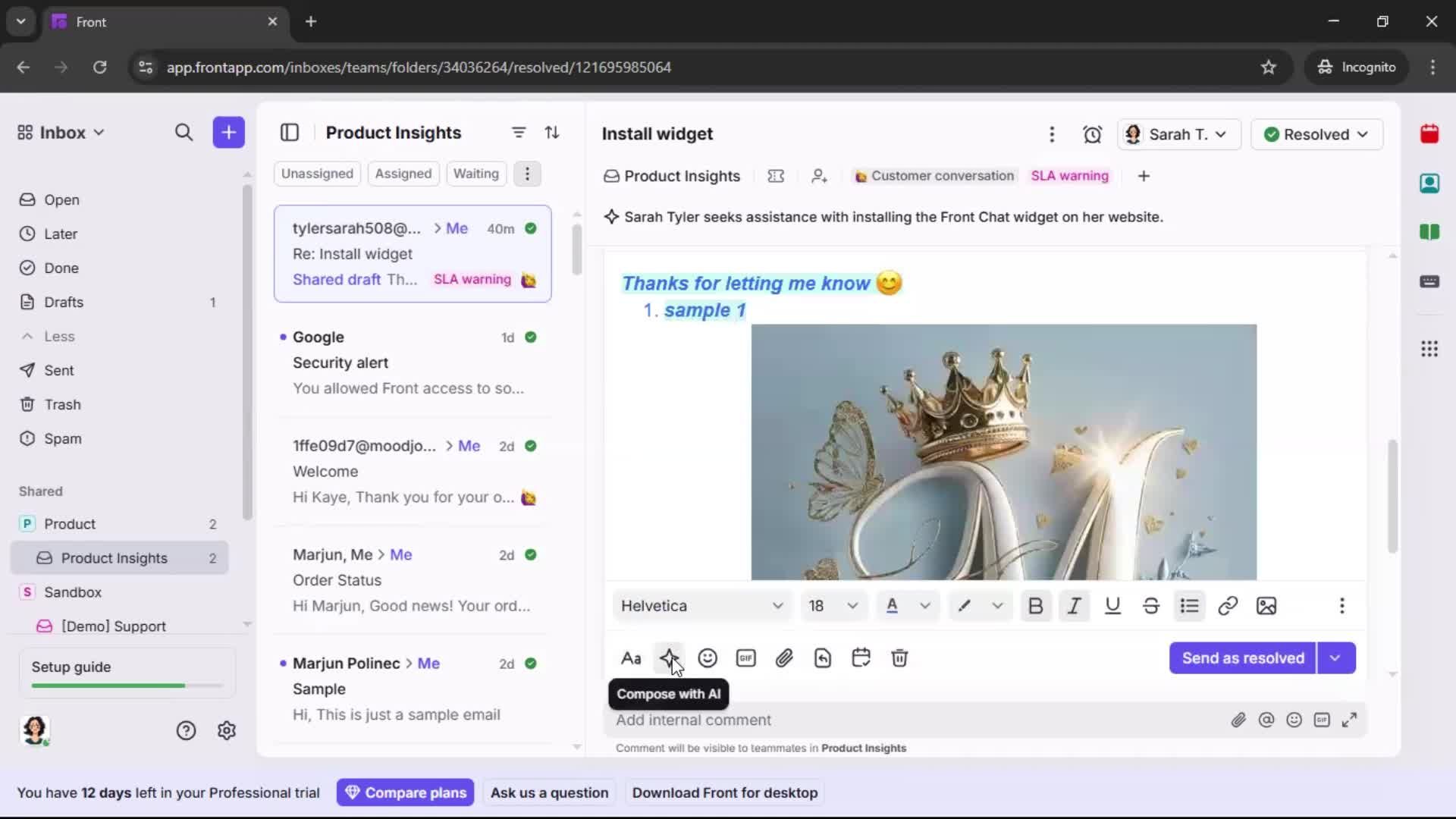The image size is (1456, 819).
Task: Attach a file to the message
Action: [x=785, y=657]
